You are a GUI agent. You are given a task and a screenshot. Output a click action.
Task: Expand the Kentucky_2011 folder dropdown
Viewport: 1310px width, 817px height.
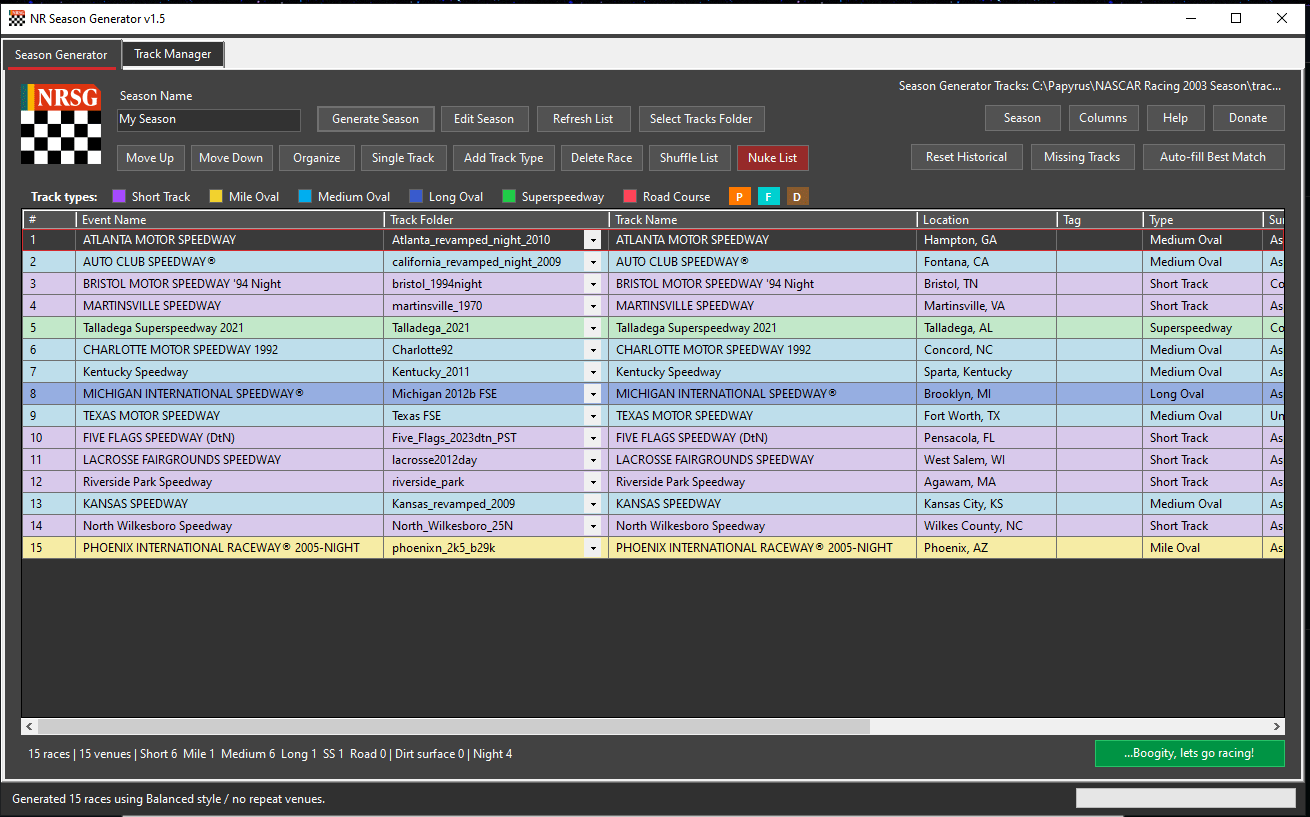click(x=593, y=372)
